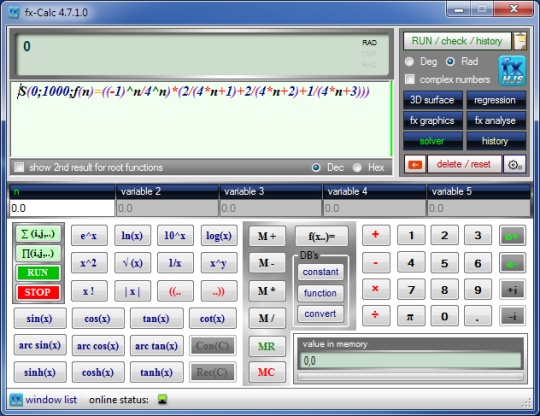
Task: Insert closing double bracket ..))
Action: (219, 292)
